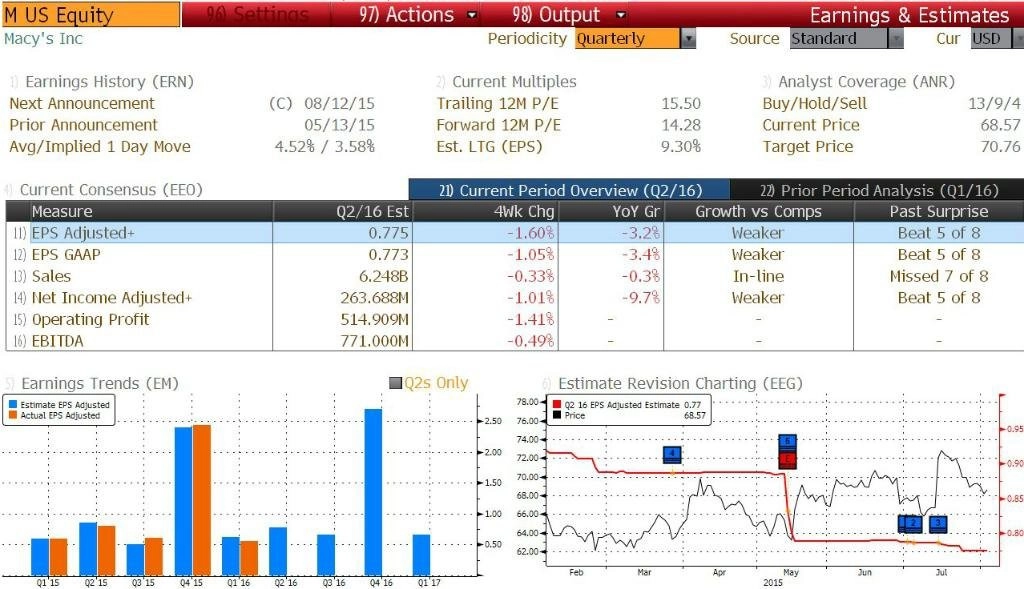The image size is (1024, 589).
Task: Select the Operating Profit row
Action: tap(515, 319)
